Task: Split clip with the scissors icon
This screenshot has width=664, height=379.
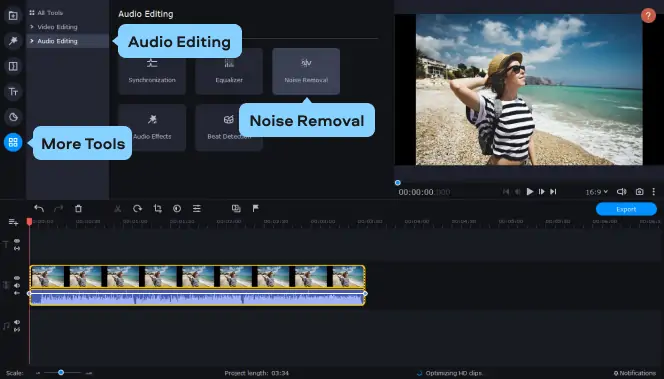Action: [x=118, y=208]
